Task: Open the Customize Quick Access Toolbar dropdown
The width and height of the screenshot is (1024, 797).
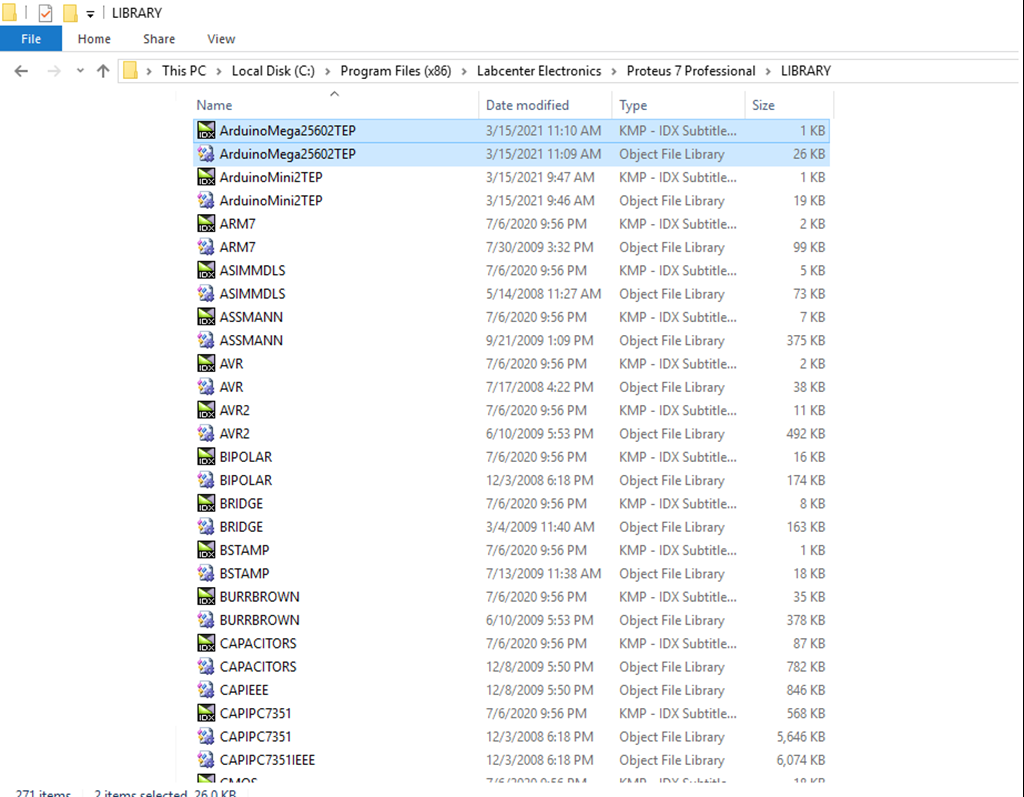Action: (x=90, y=14)
